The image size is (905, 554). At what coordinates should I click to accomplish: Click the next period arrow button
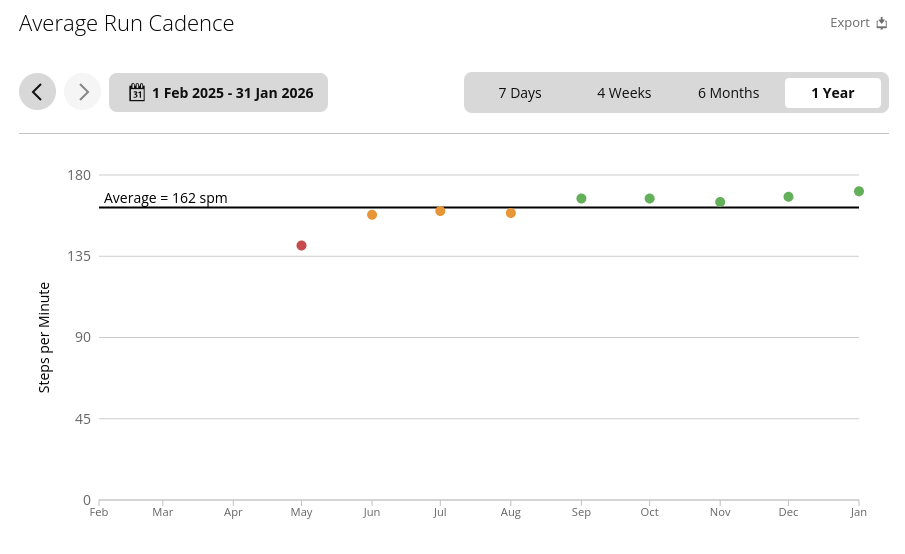[x=83, y=92]
